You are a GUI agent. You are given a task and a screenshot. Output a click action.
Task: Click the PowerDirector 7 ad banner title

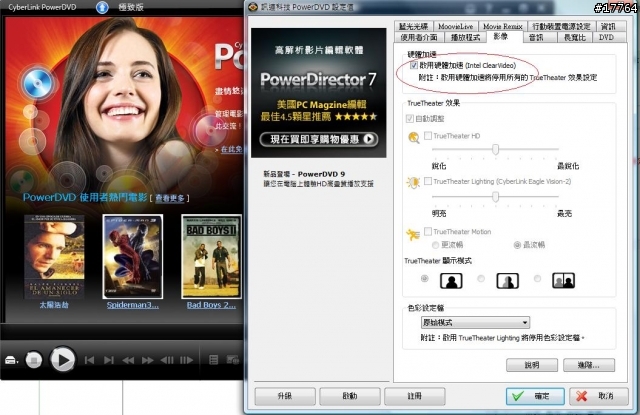click(x=318, y=79)
